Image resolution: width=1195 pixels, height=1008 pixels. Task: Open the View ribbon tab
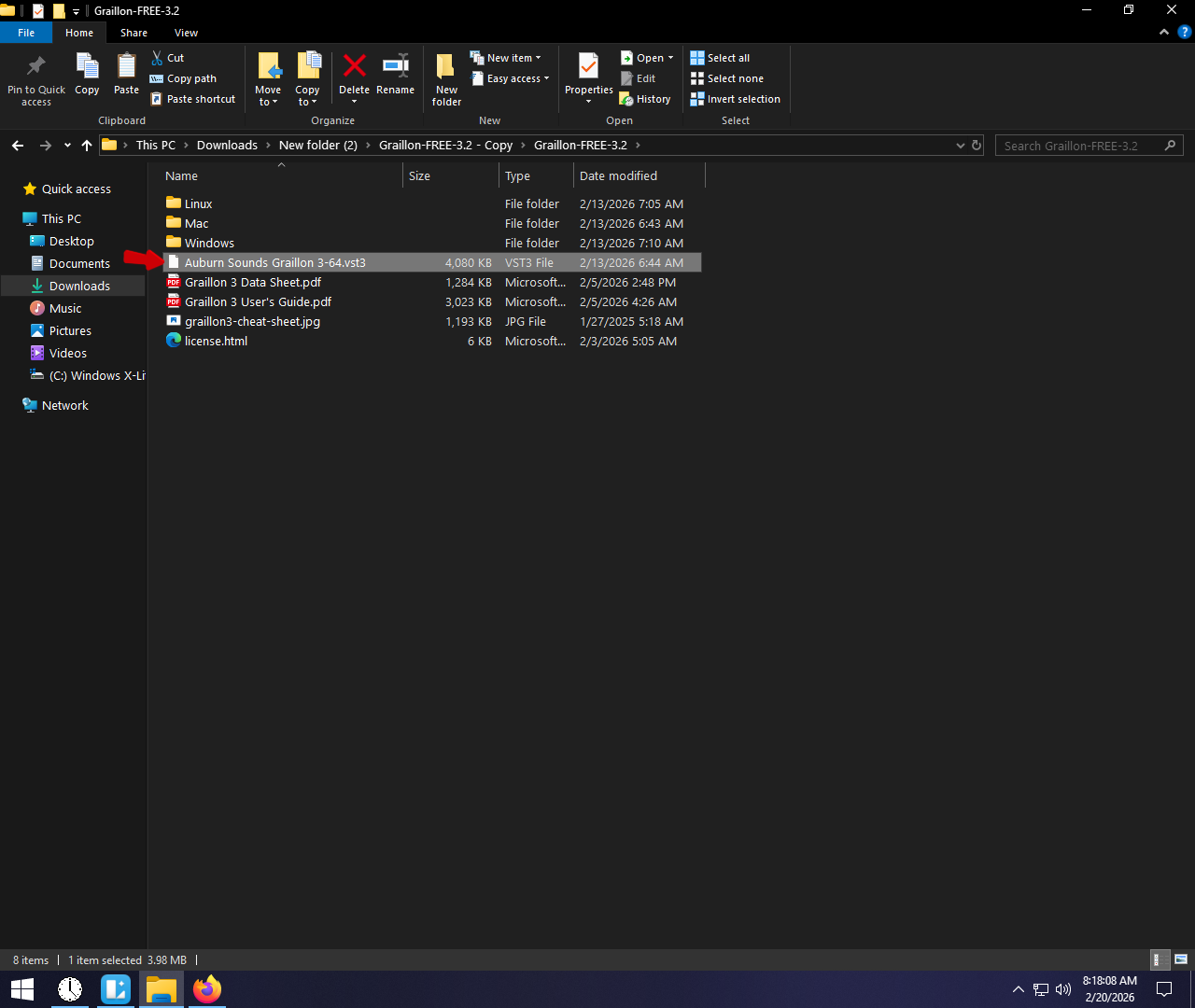[x=186, y=33]
